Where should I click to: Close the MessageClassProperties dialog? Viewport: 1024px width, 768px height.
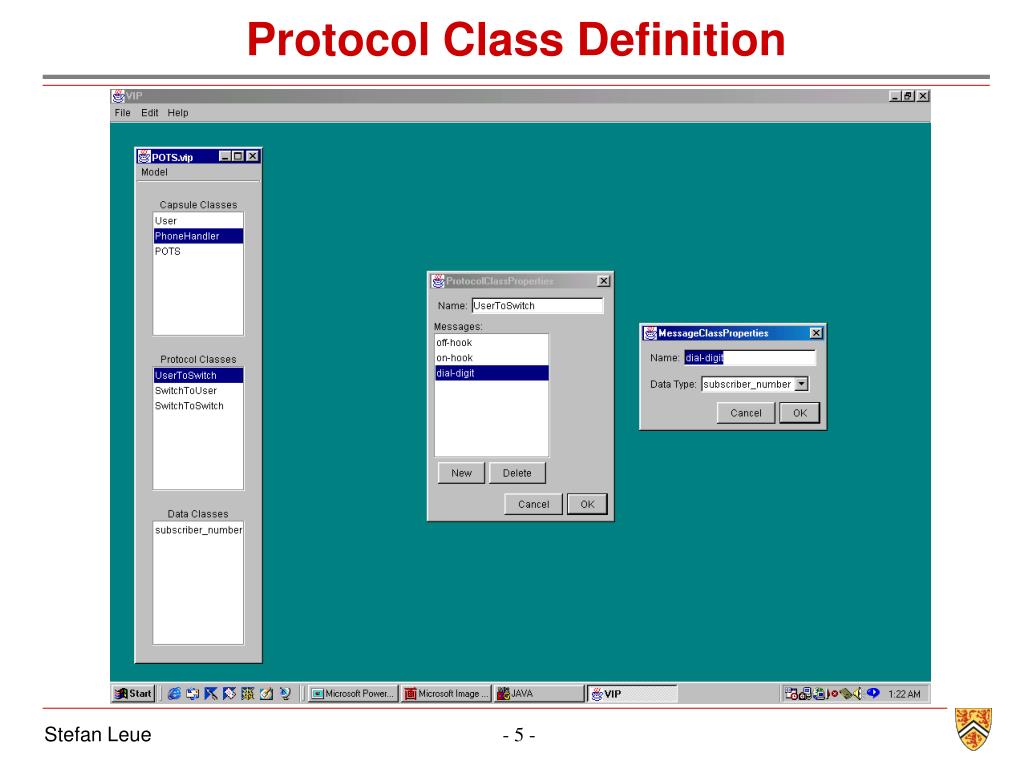(816, 333)
